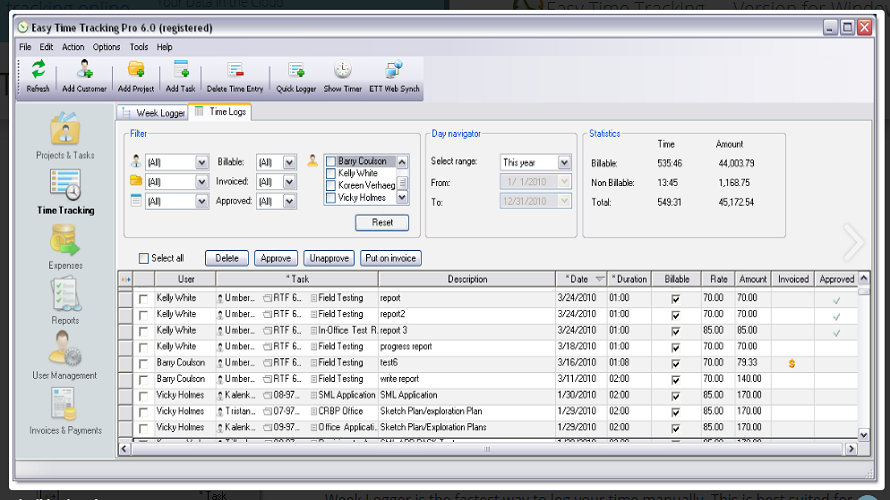Screen dimensions: 890x500
Task: Switch to the Week Logger tab
Action: tap(153, 113)
